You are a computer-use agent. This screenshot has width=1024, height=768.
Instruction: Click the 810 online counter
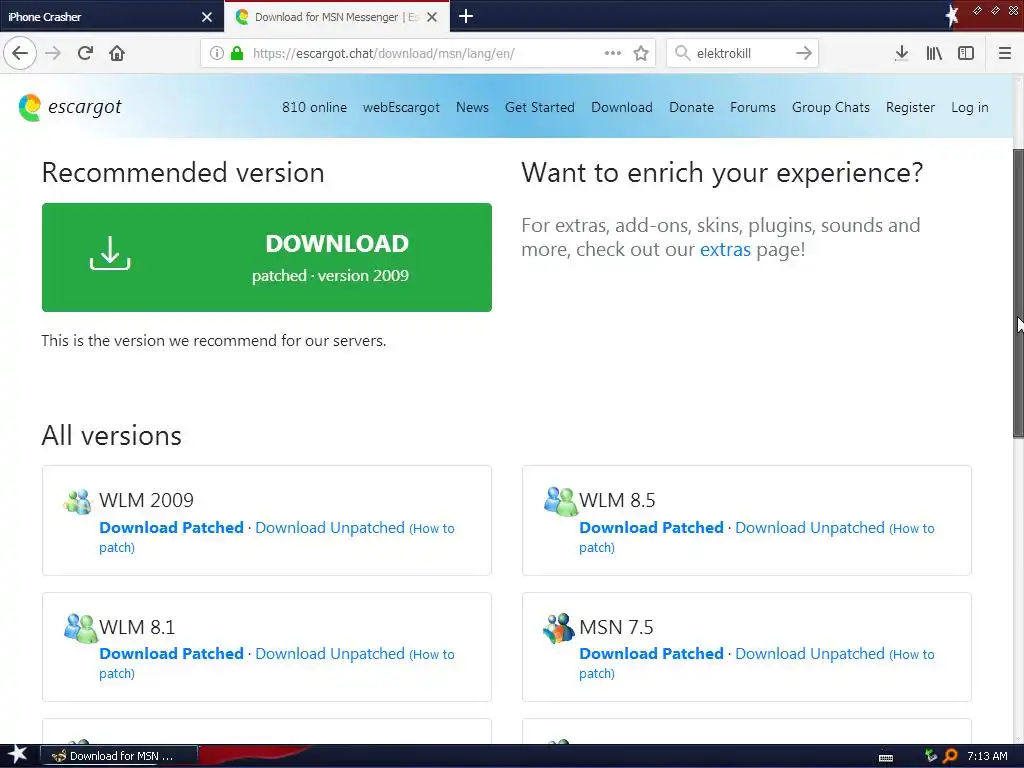[314, 107]
